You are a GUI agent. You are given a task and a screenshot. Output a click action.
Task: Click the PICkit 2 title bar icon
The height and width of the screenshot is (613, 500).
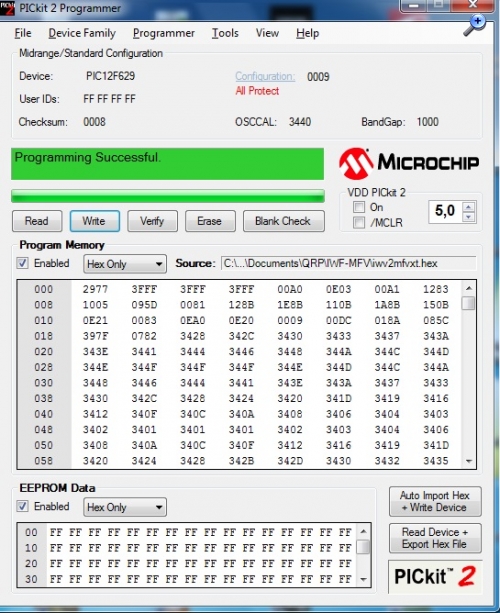point(6,8)
